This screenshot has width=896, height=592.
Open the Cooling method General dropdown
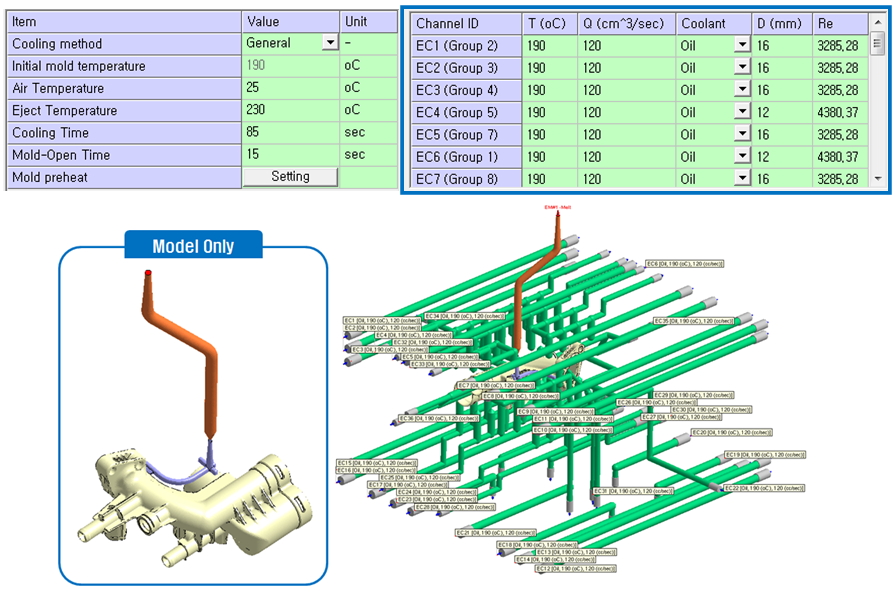(330, 43)
